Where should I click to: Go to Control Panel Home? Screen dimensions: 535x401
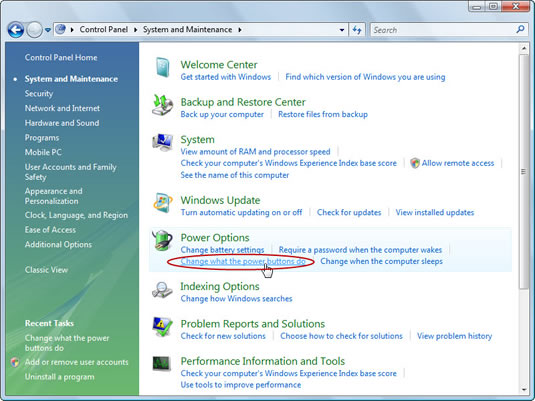click(61, 58)
